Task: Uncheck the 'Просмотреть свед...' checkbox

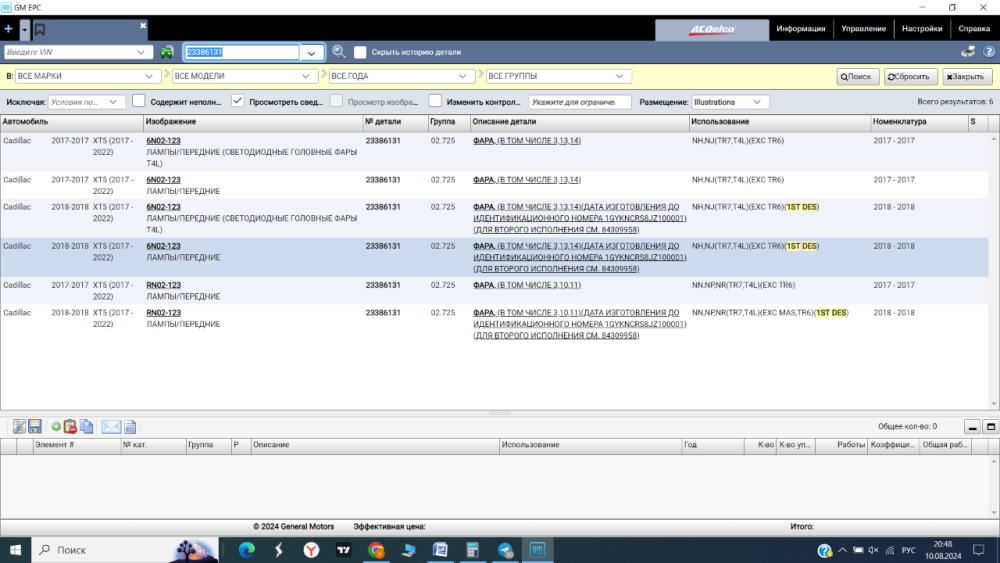Action: (x=238, y=101)
